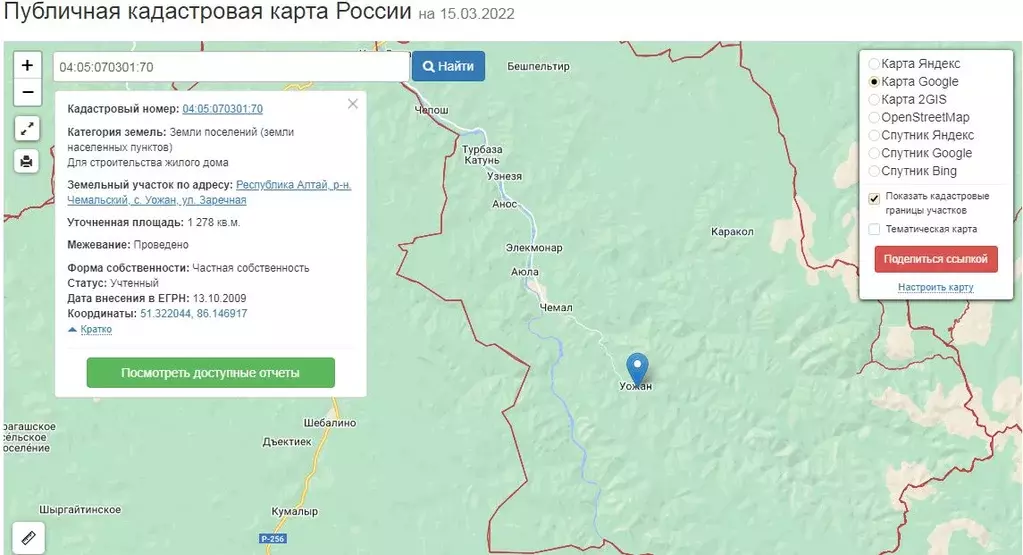
Task: Collapse details via the Кратко link
Action: click(96, 329)
